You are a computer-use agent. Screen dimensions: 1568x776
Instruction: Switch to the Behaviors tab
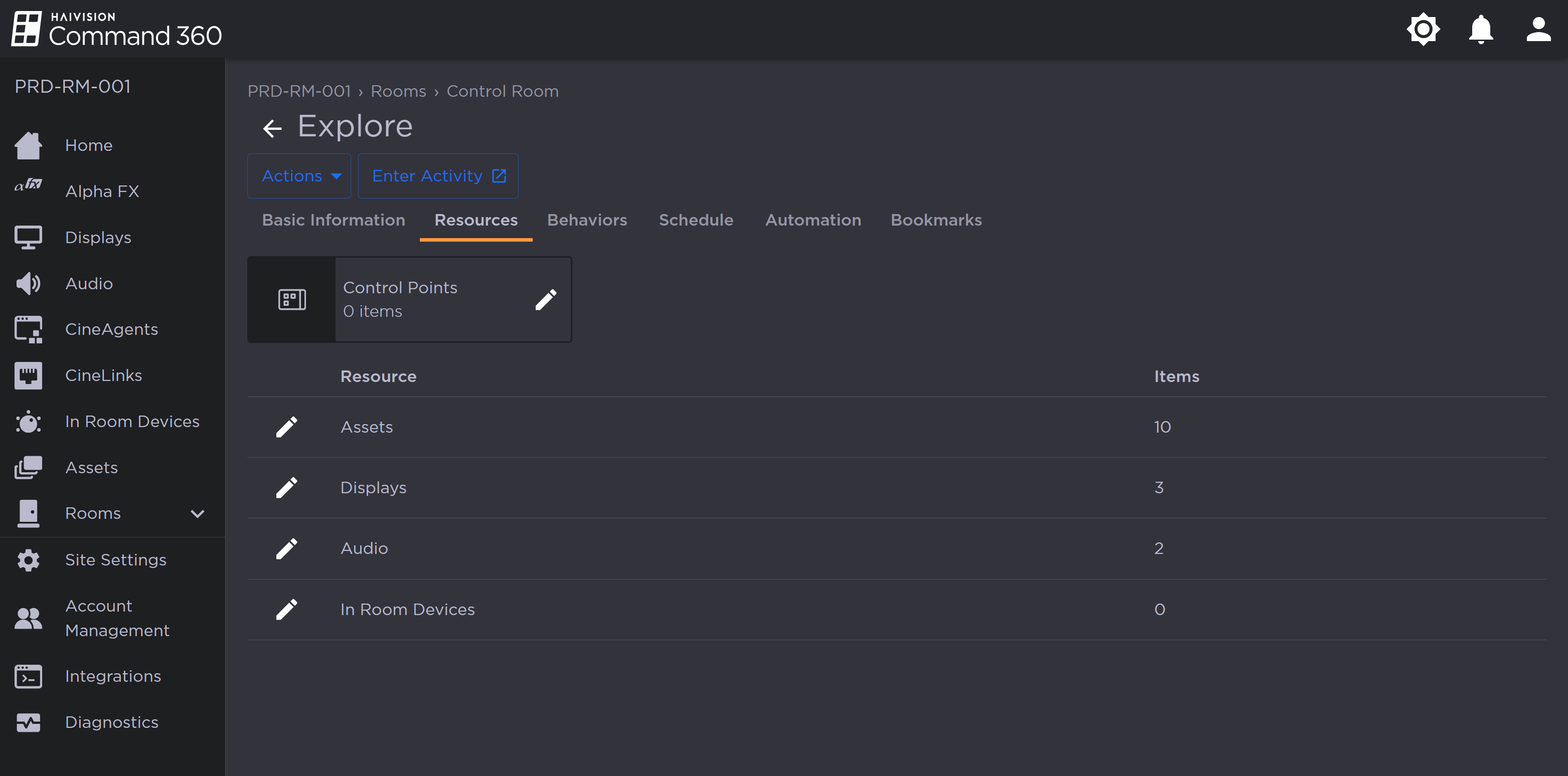587,220
